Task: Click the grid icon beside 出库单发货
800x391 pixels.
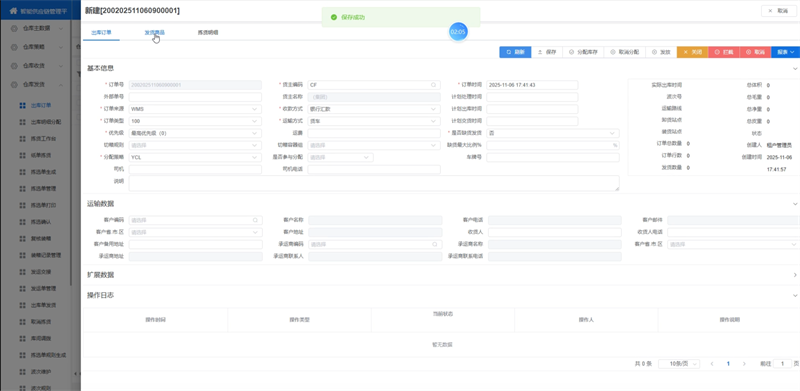Action: [x=22, y=305]
